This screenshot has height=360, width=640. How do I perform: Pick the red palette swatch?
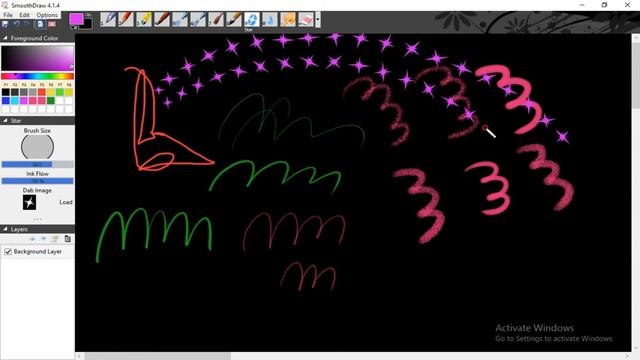[x=42, y=92]
